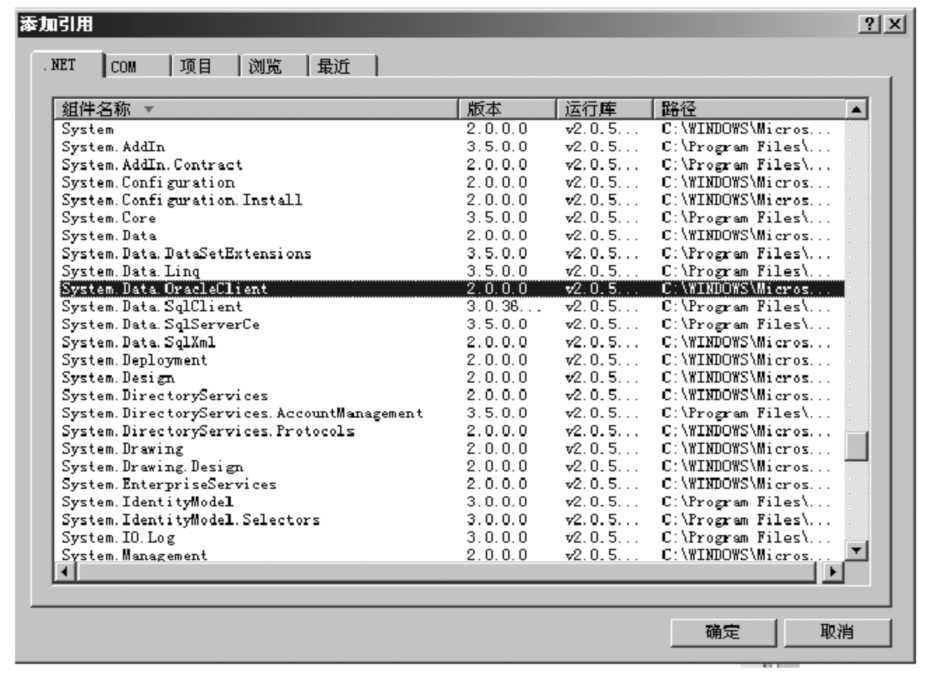
Task: Click the vertical scrollbar down arrow
Action: pyautogui.click(x=856, y=550)
